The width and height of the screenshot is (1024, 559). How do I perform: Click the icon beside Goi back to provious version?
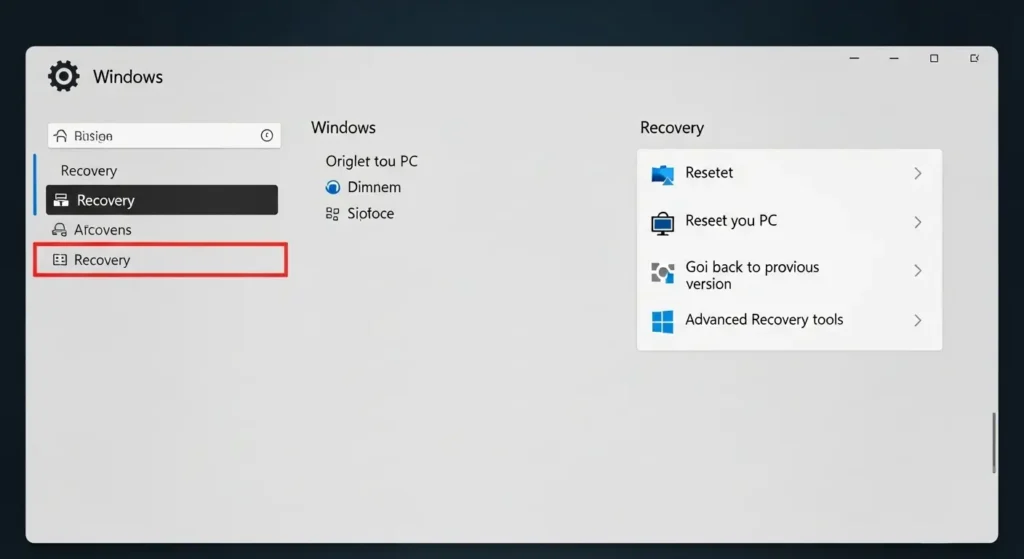click(x=662, y=273)
